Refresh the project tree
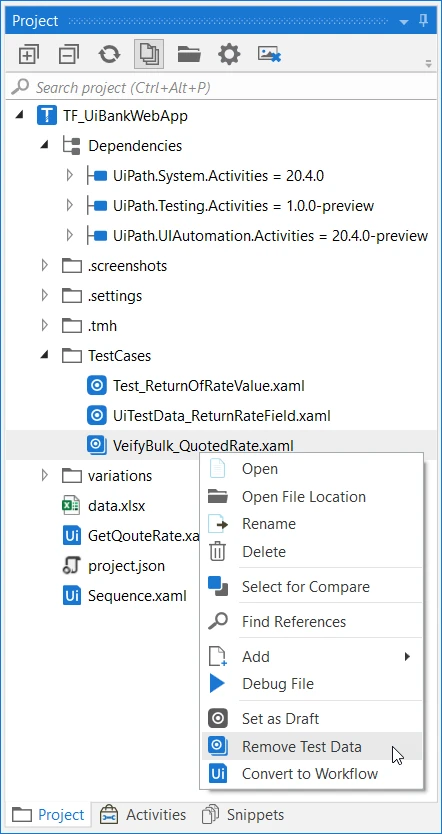The height and width of the screenshot is (834, 442). click(109, 54)
